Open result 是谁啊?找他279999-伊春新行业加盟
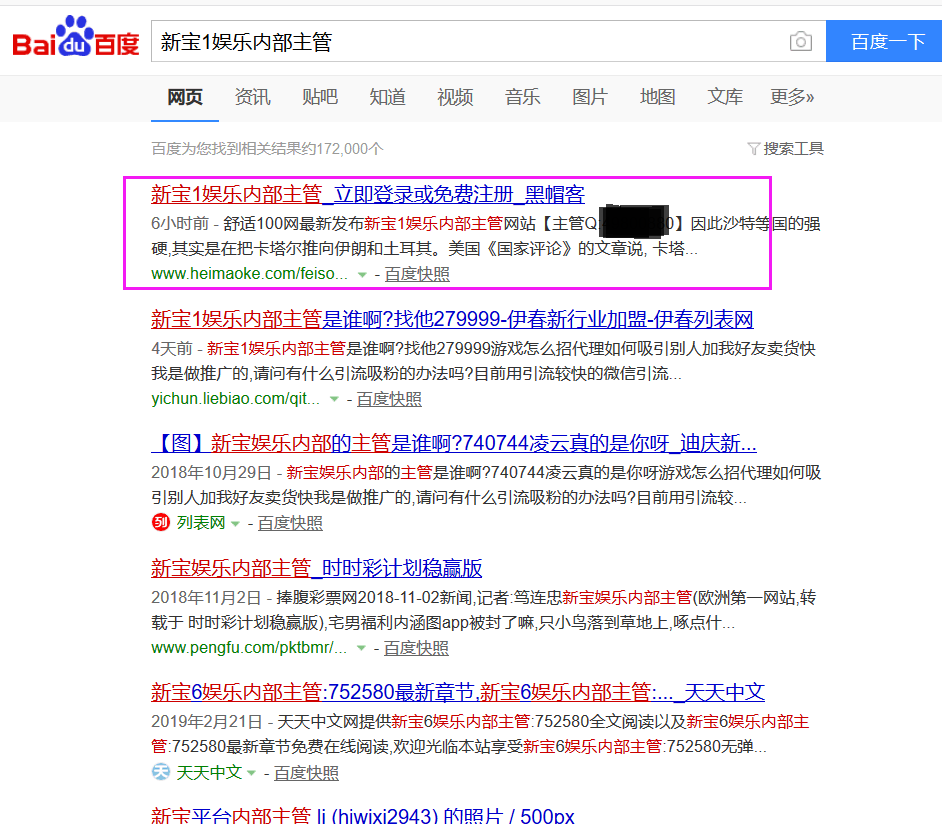942x824 pixels. pyautogui.click(x=452, y=319)
